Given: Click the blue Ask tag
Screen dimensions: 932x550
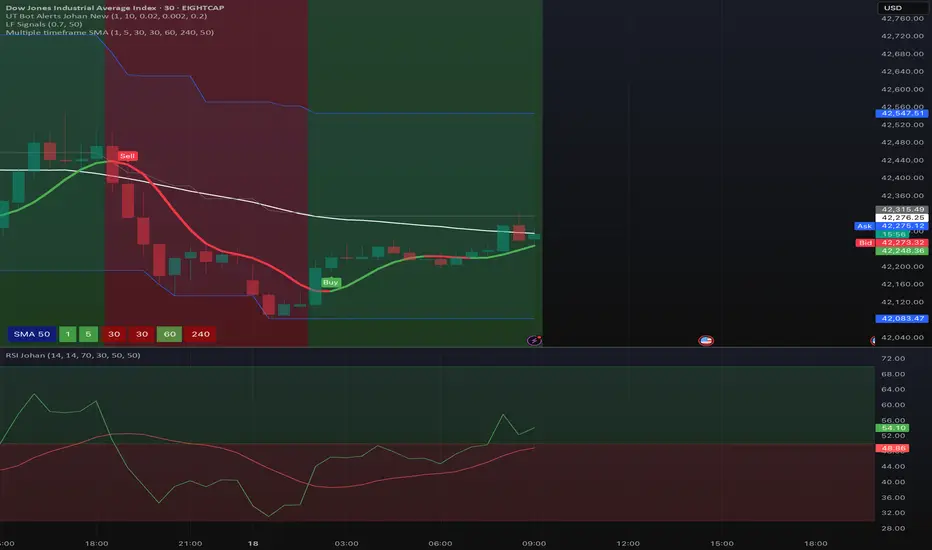Looking at the screenshot, I should tap(864, 226).
